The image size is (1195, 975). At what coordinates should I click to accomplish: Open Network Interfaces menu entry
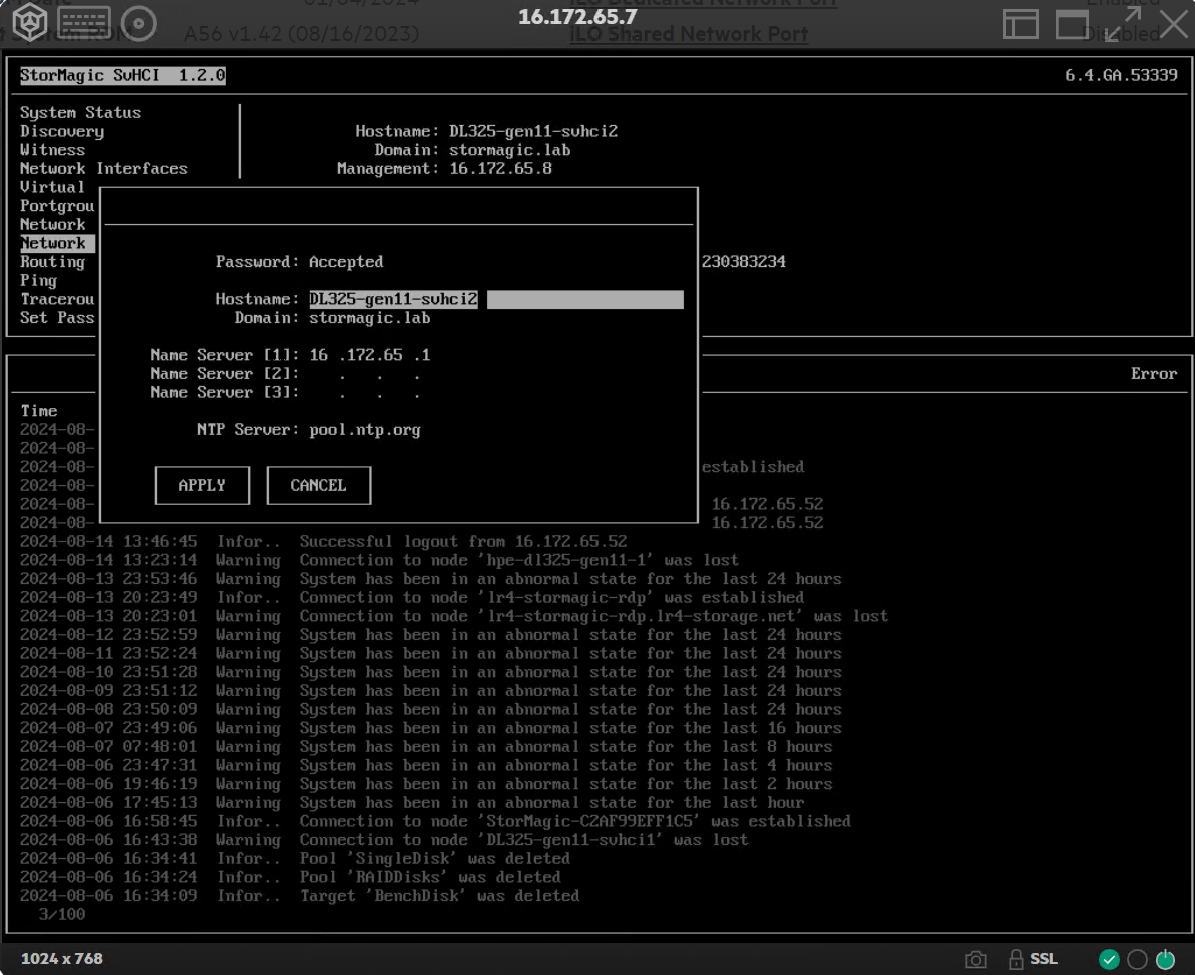tap(104, 168)
